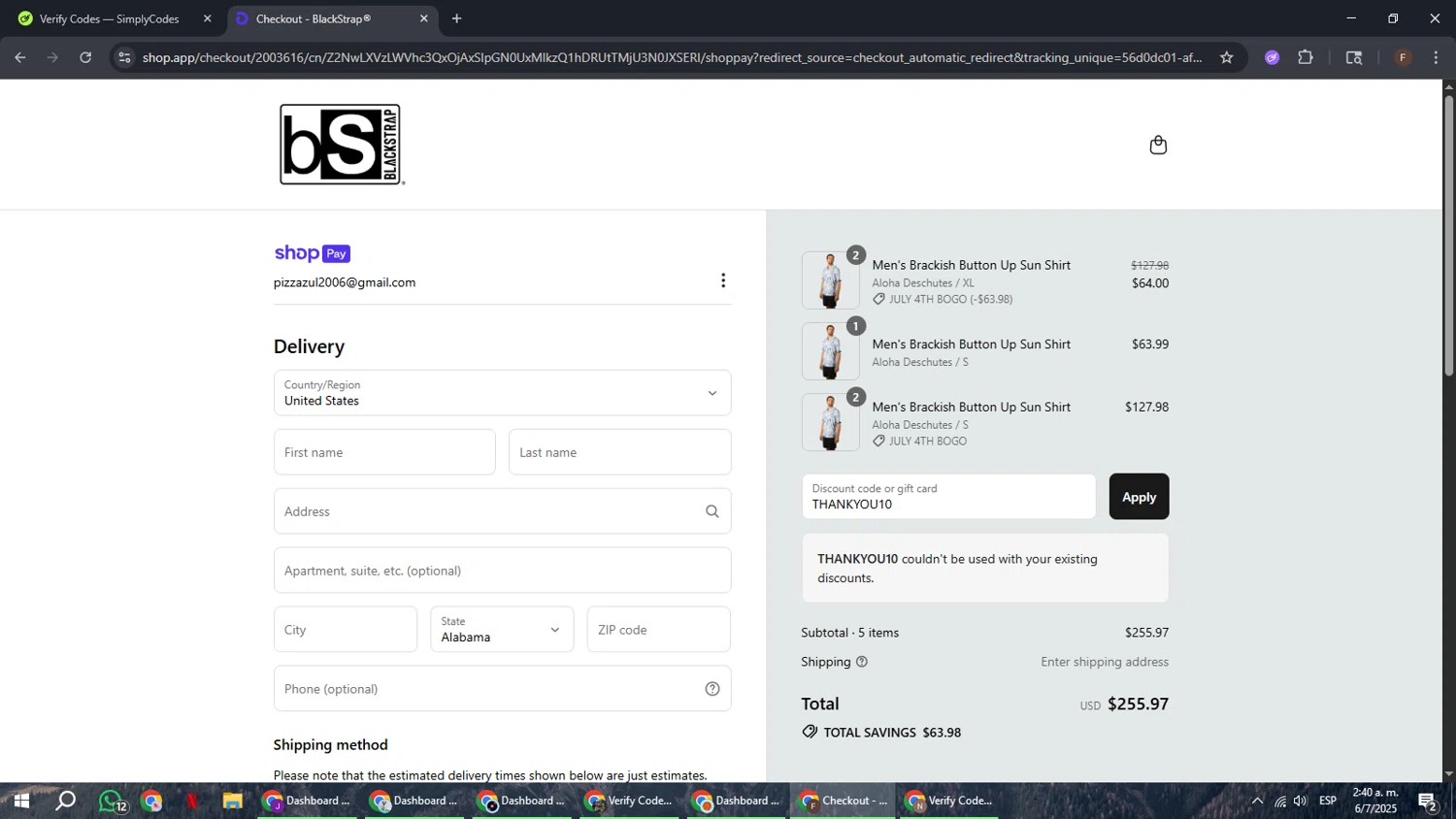Click the taskbar clock showing 2:40 a. m.
The width and height of the screenshot is (1456, 819).
click(x=1374, y=801)
